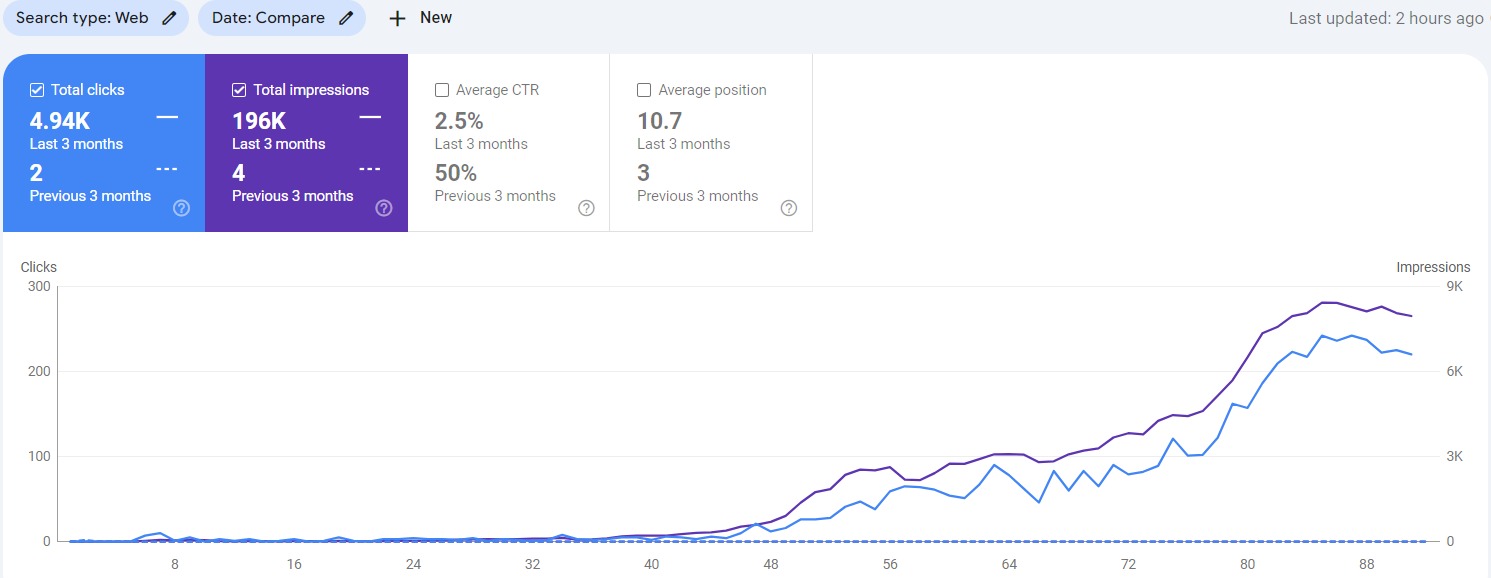The height and width of the screenshot is (578, 1491).
Task: Open help icon in Average position card
Action: tap(789, 208)
